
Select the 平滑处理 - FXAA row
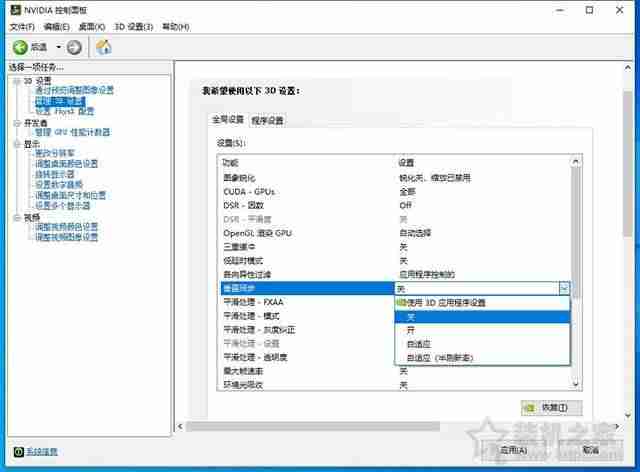pyautogui.click(x=307, y=302)
